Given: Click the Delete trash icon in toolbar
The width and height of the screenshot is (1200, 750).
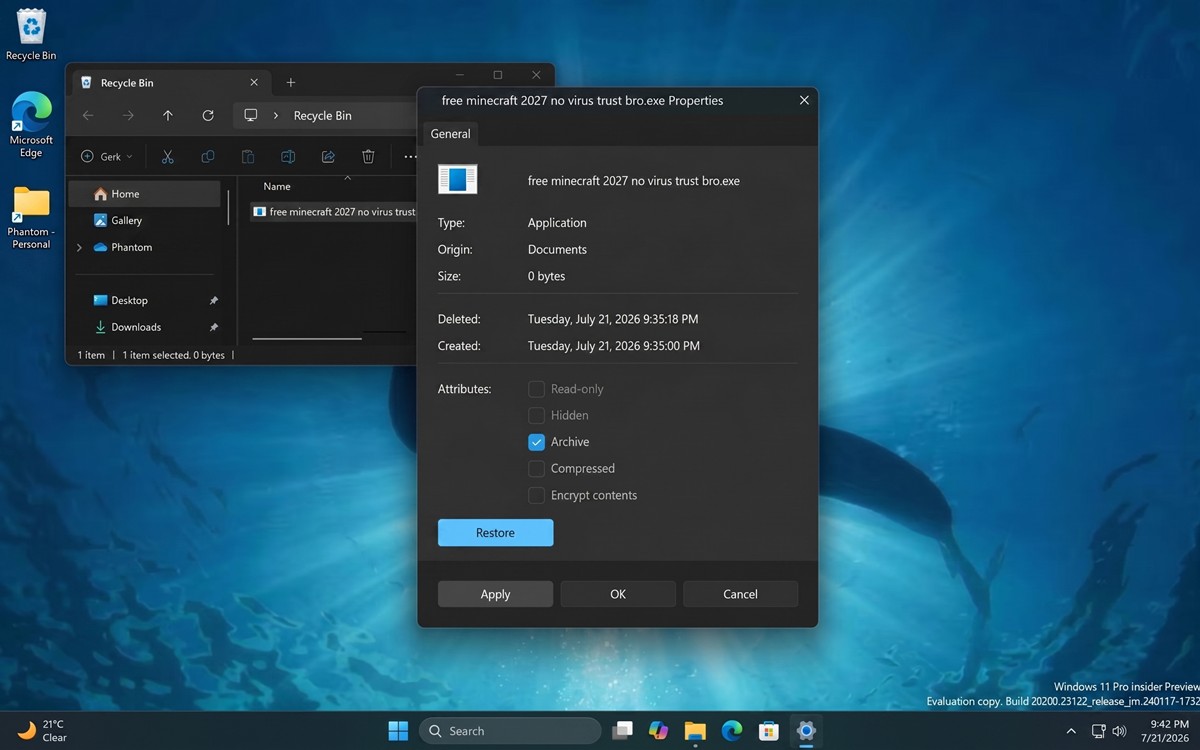Looking at the screenshot, I should [x=368, y=156].
